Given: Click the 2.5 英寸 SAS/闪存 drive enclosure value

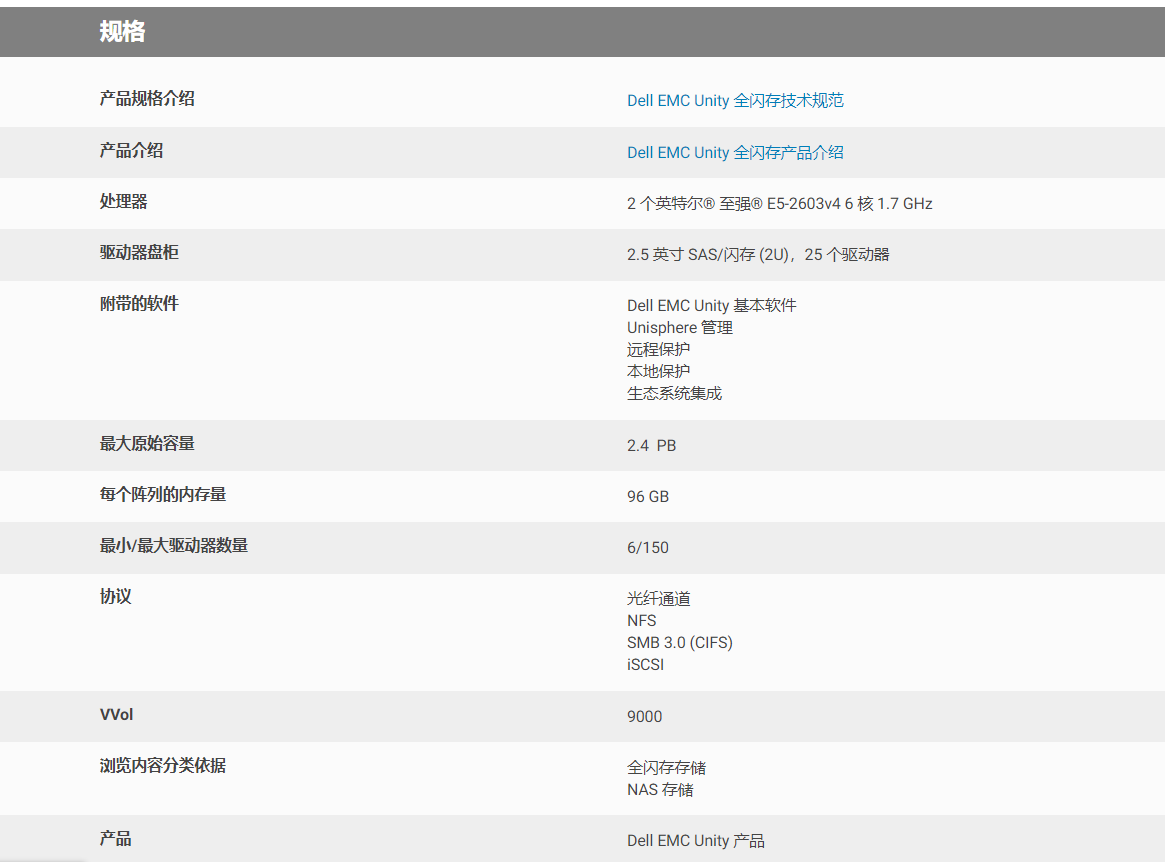Looking at the screenshot, I should pos(757,255).
